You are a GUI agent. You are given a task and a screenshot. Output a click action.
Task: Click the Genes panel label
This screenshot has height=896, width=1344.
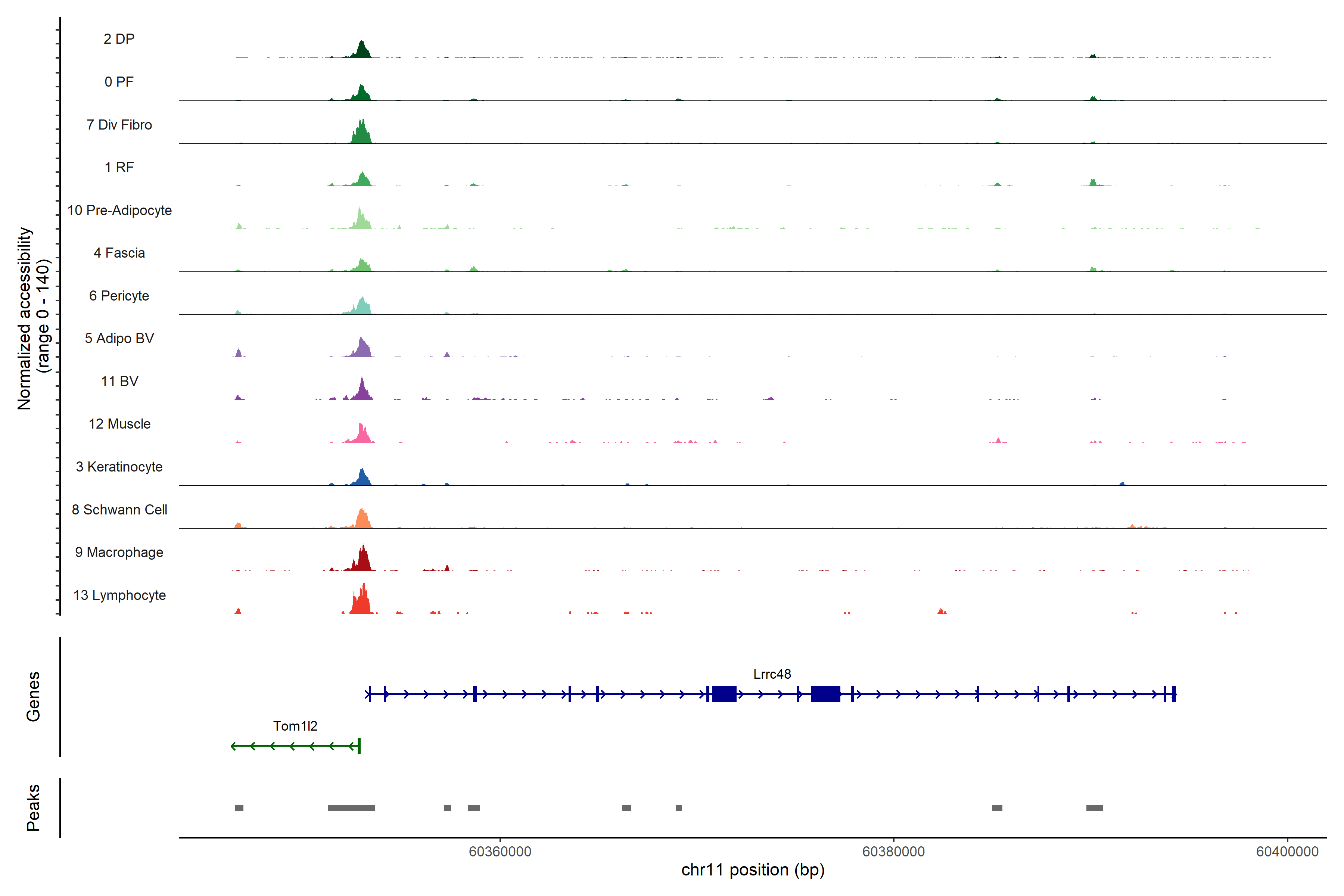click(33, 696)
